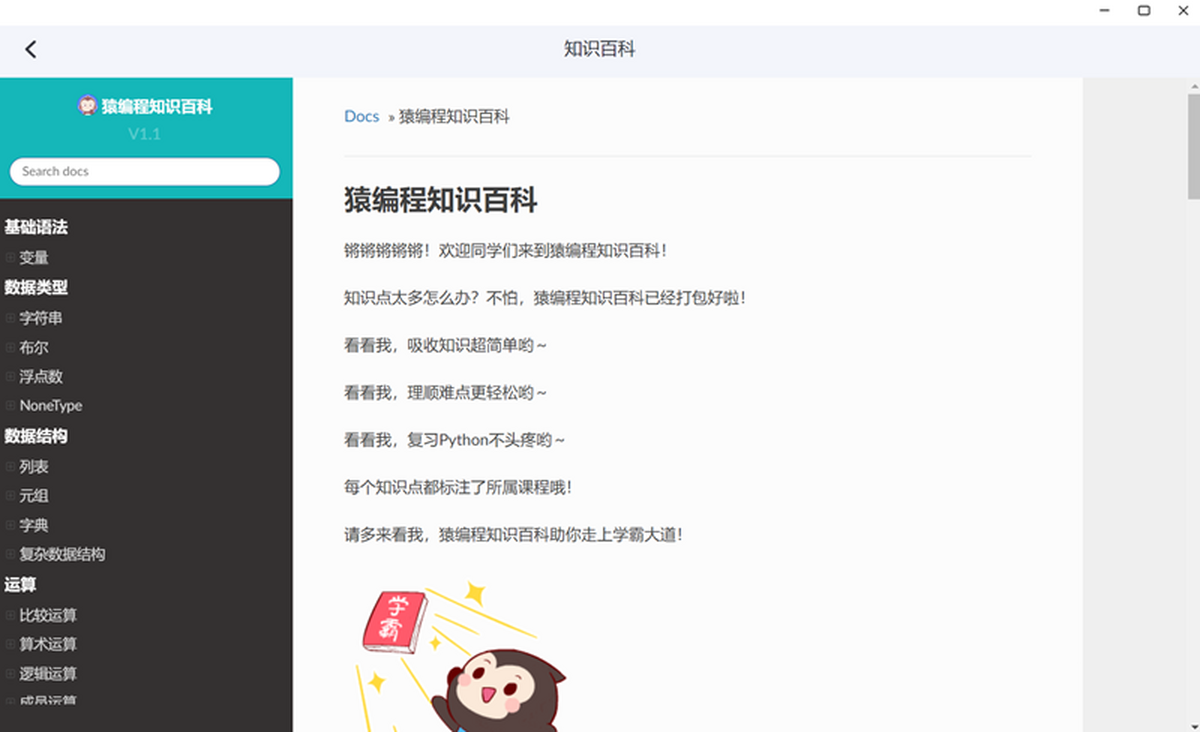Open 复杂数据结构 in the navigation
This screenshot has height=732, width=1200.
click(62, 554)
